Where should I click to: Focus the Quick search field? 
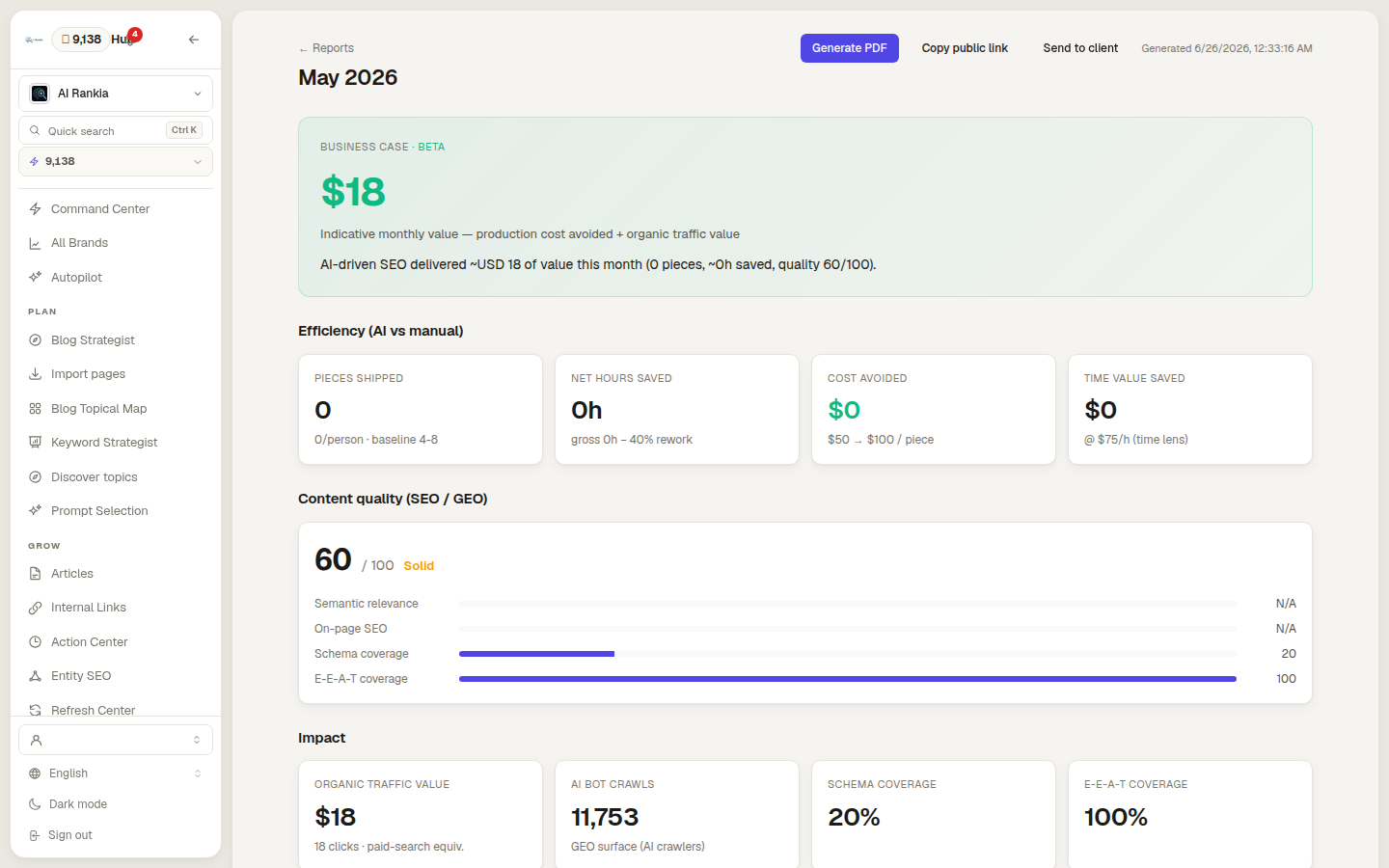[x=116, y=130]
